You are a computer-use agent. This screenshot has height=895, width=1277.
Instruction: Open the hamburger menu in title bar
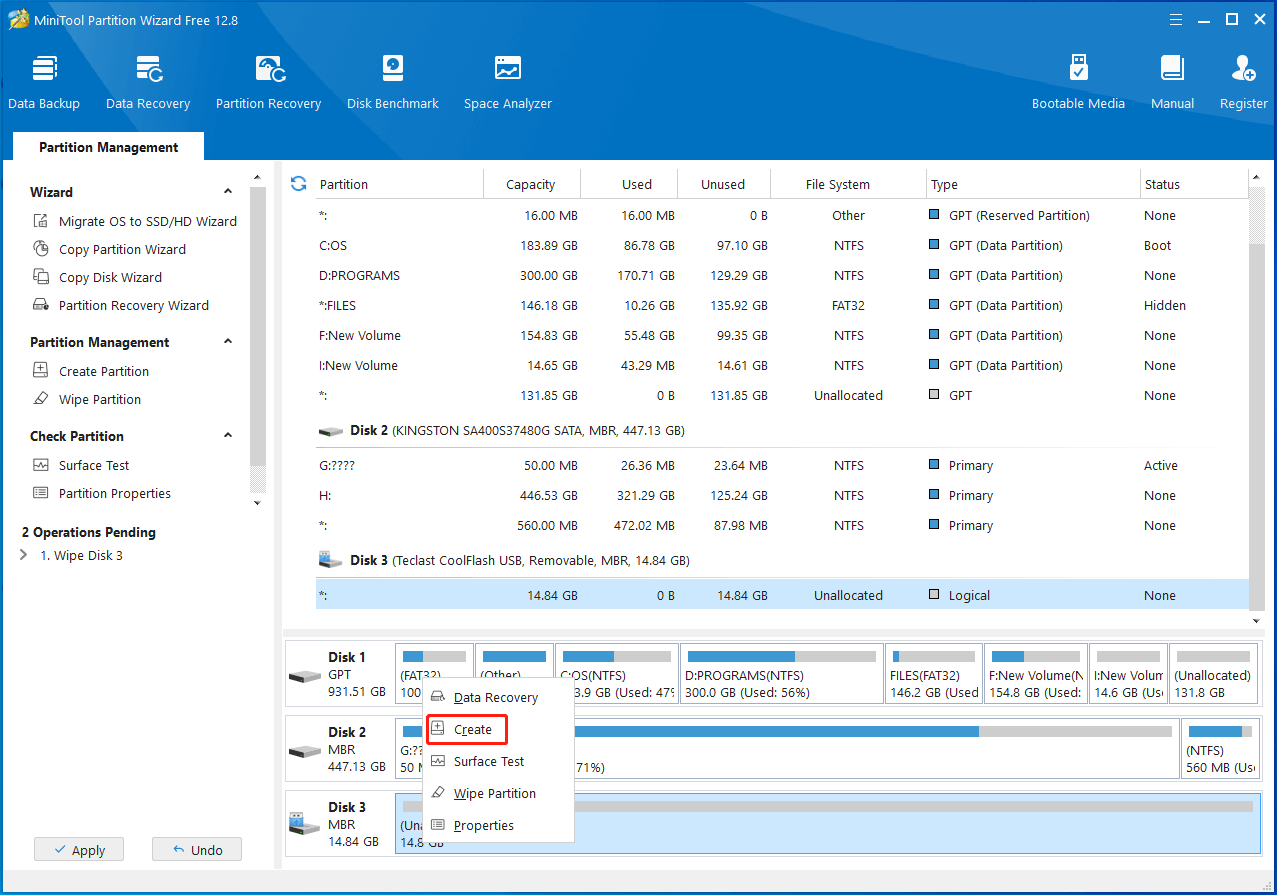(x=1177, y=20)
